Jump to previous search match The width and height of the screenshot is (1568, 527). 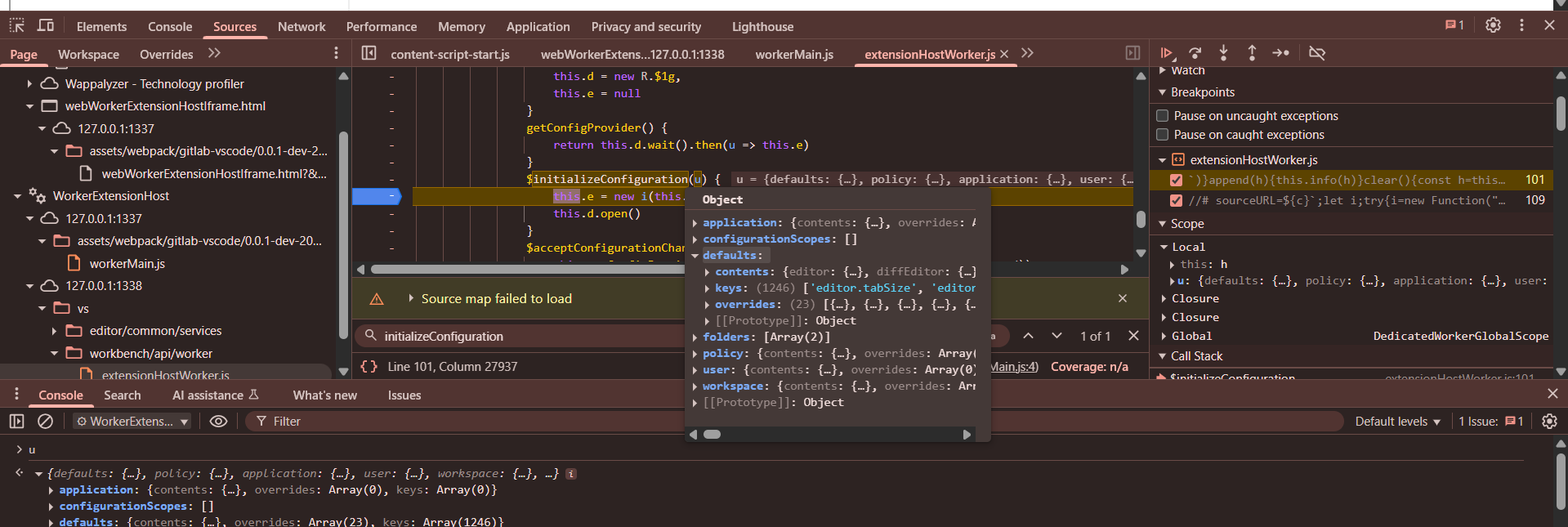pyautogui.click(x=1028, y=336)
